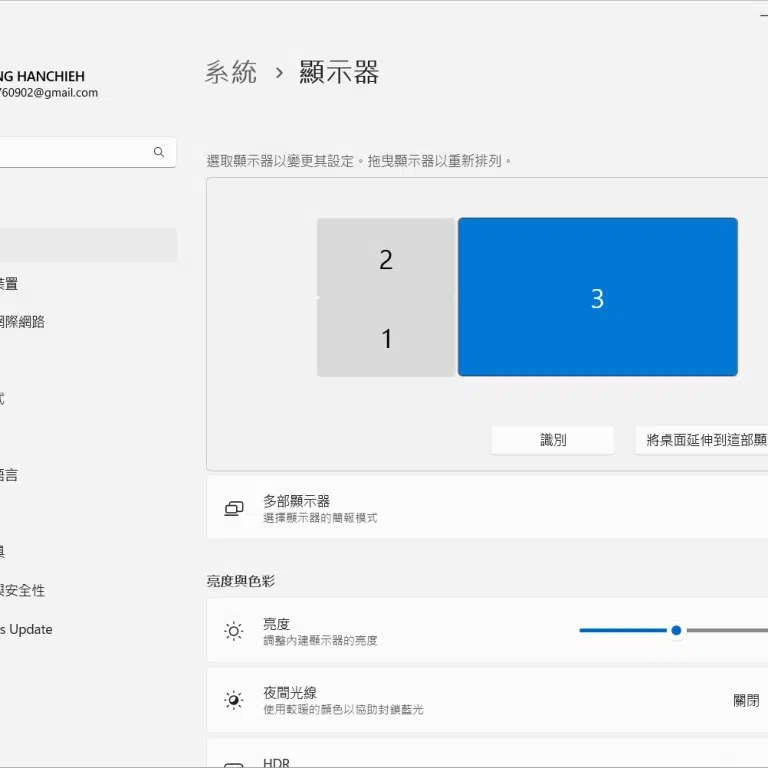The width and height of the screenshot is (768, 768).
Task: Click the magnifier icon in the search box
Action: (158, 152)
